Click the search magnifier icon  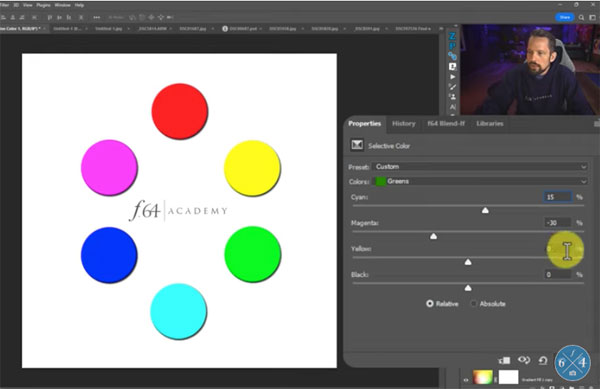pyautogui.click(x=581, y=17)
